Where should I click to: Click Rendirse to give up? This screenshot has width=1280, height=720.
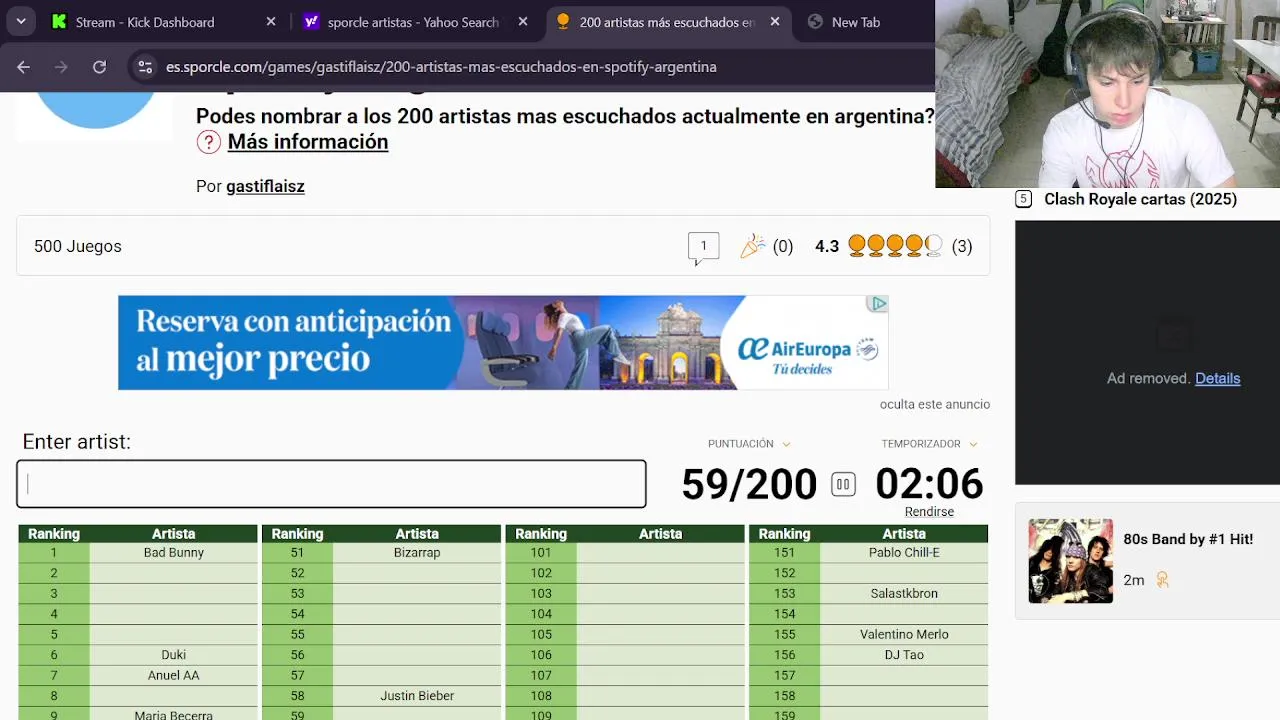pos(929,511)
